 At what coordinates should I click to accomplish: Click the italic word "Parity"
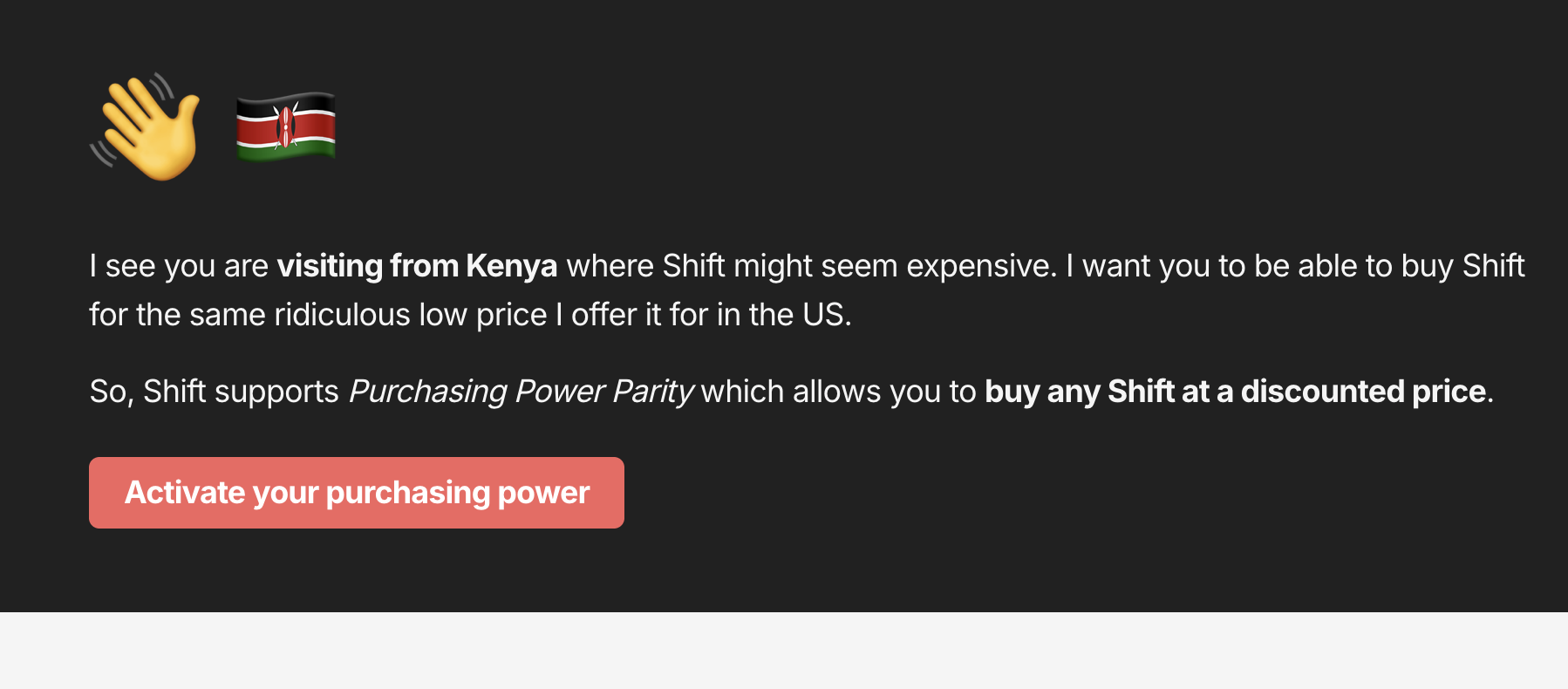pyautogui.click(x=652, y=392)
